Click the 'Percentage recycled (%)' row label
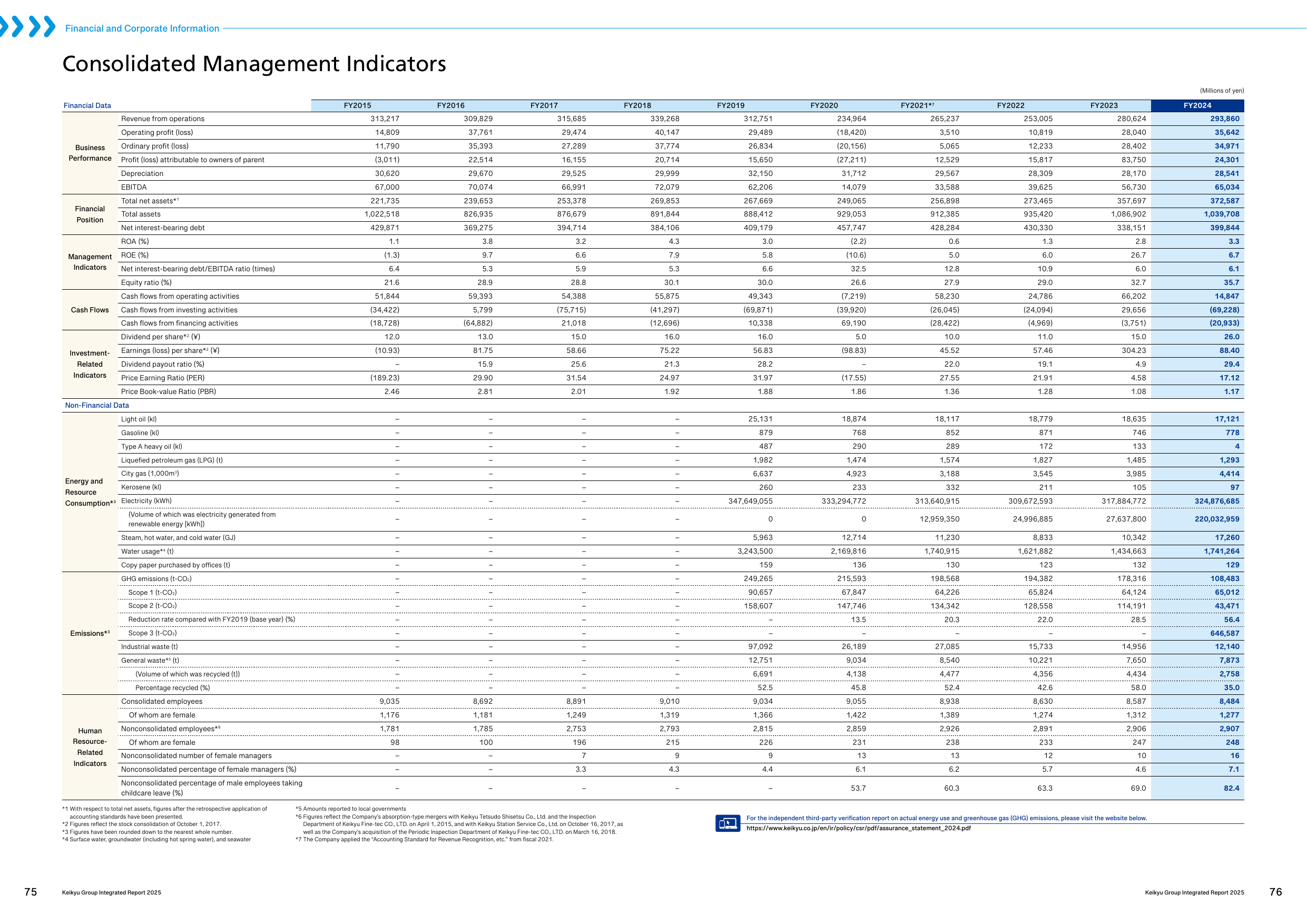The image size is (1307, 924). [172, 688]
